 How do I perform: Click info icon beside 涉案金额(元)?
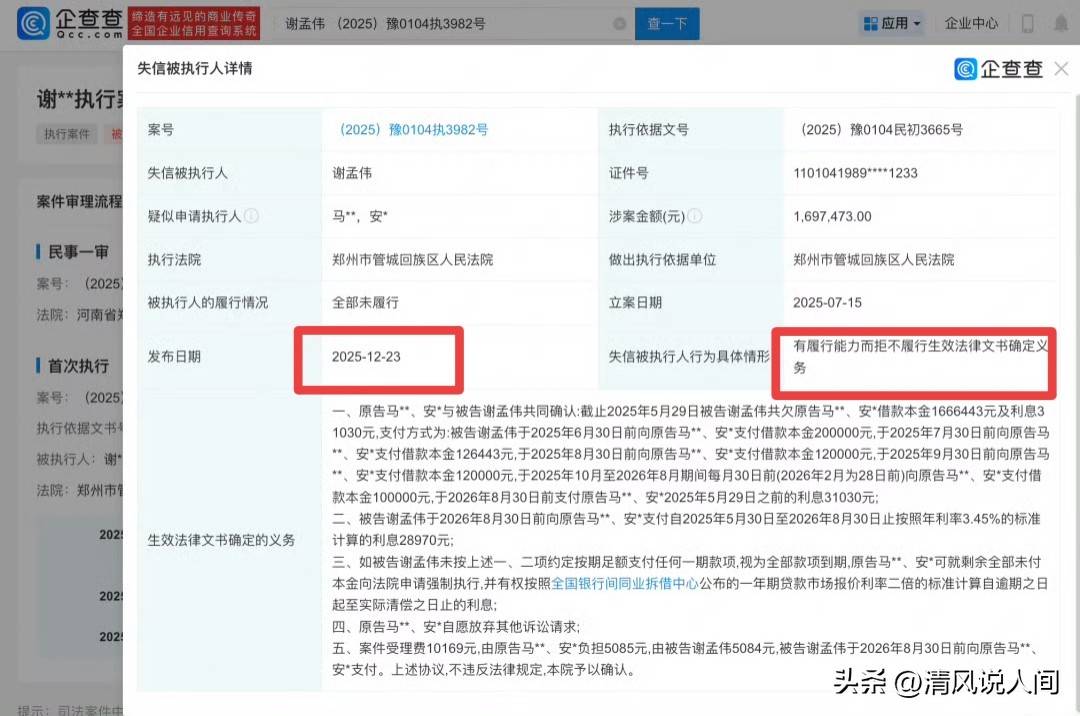(695, 216)
